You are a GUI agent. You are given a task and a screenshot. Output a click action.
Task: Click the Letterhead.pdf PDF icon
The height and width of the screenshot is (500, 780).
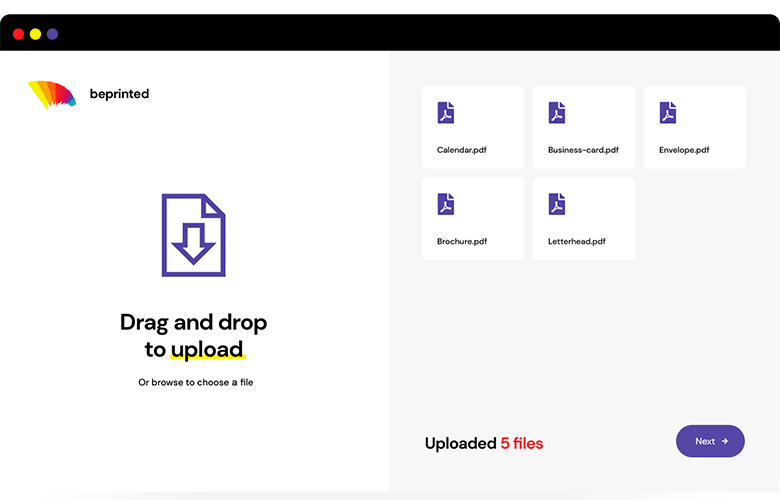(557, 204)
